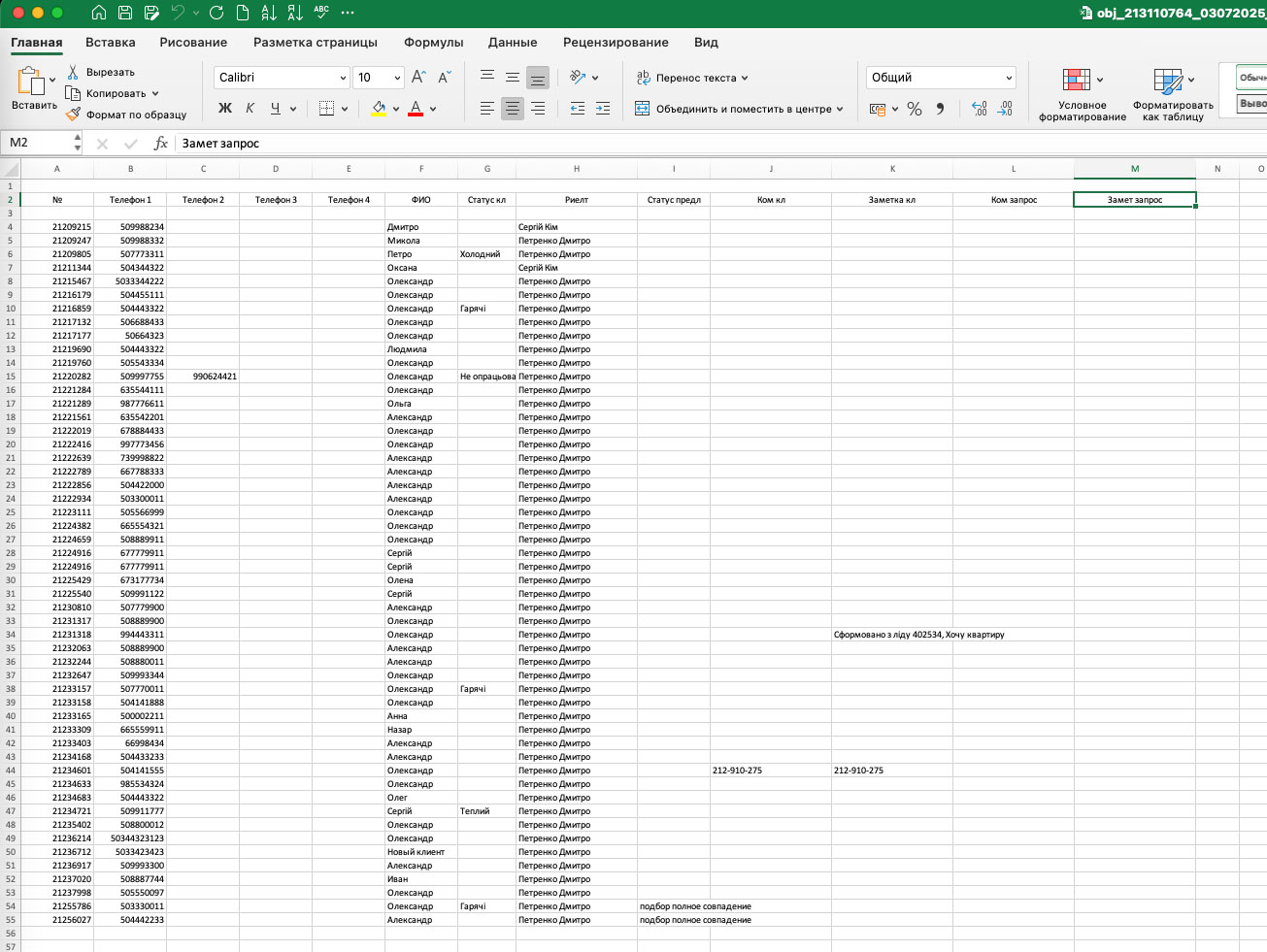Click the Format Painter brush icon
Screen dimensions: 1267x952
73,115
